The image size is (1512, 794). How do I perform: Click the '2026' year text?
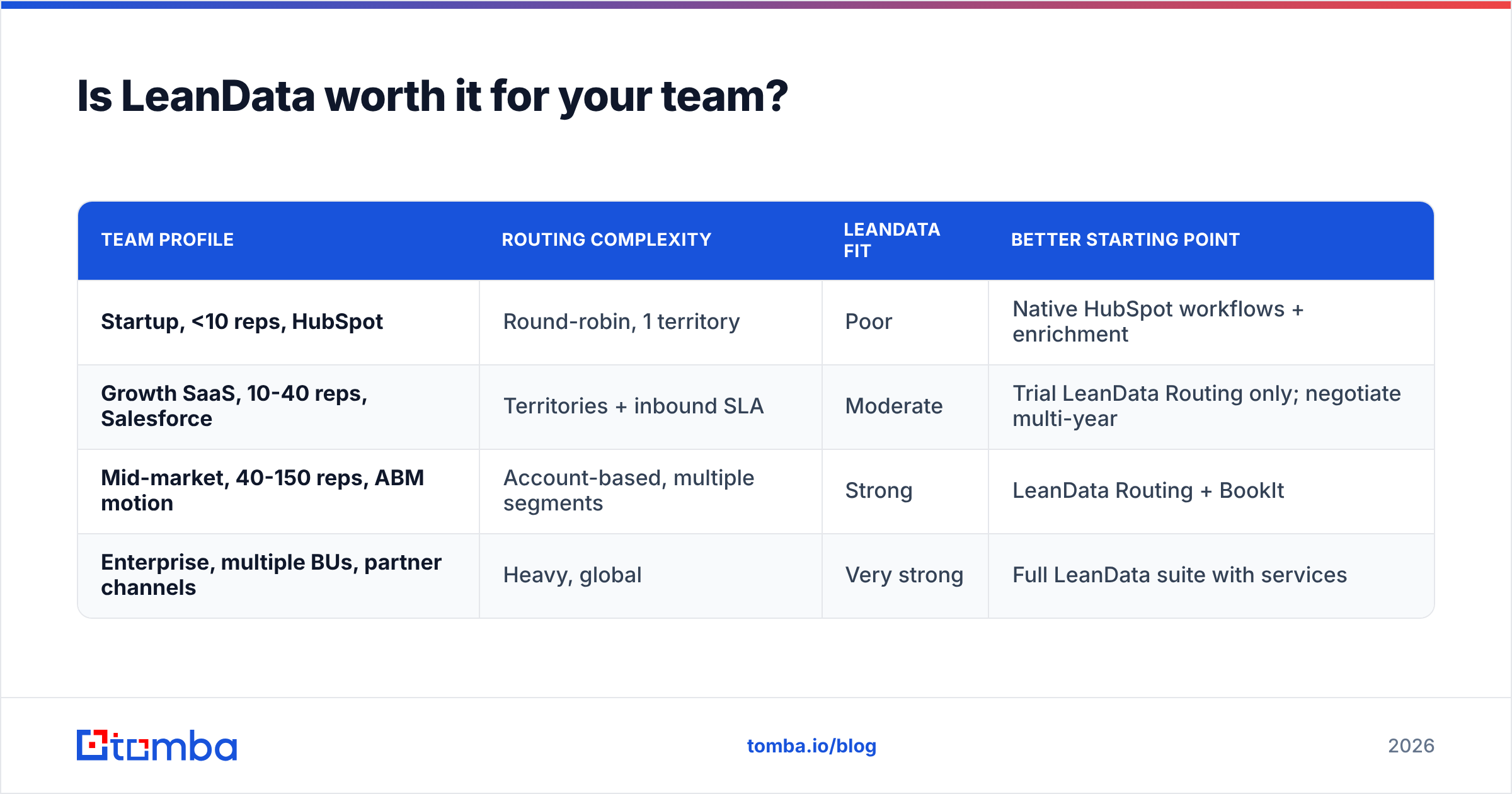[1411, 746]
